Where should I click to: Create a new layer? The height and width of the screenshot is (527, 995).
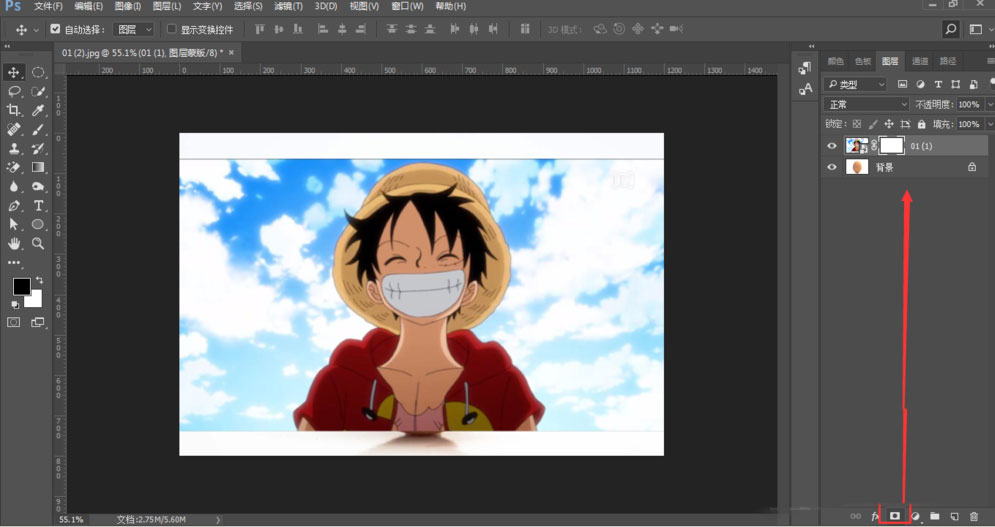point(954,516)
